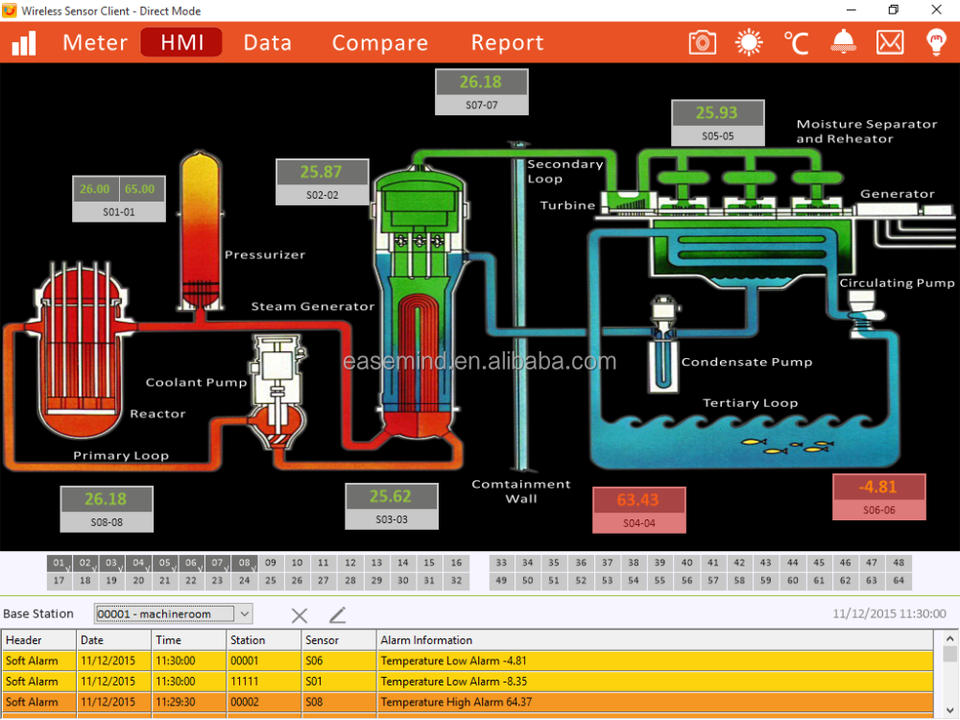Go to the Report tab

point(507,43)
